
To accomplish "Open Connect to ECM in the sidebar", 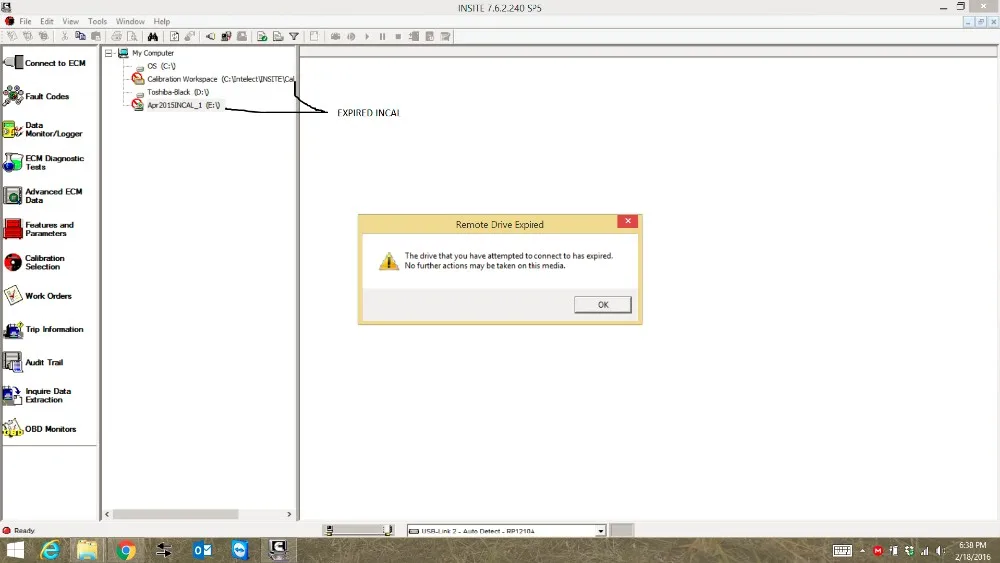I will click(x=45, y=62).
